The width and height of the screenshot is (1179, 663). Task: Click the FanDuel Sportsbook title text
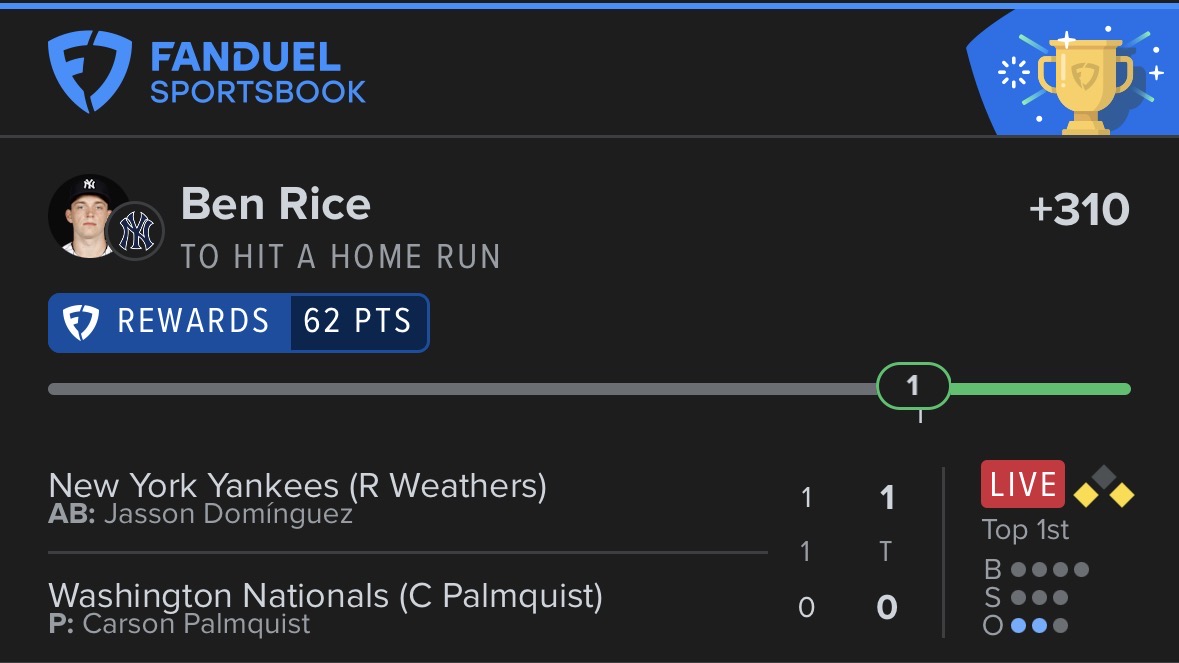click(258, 73)
